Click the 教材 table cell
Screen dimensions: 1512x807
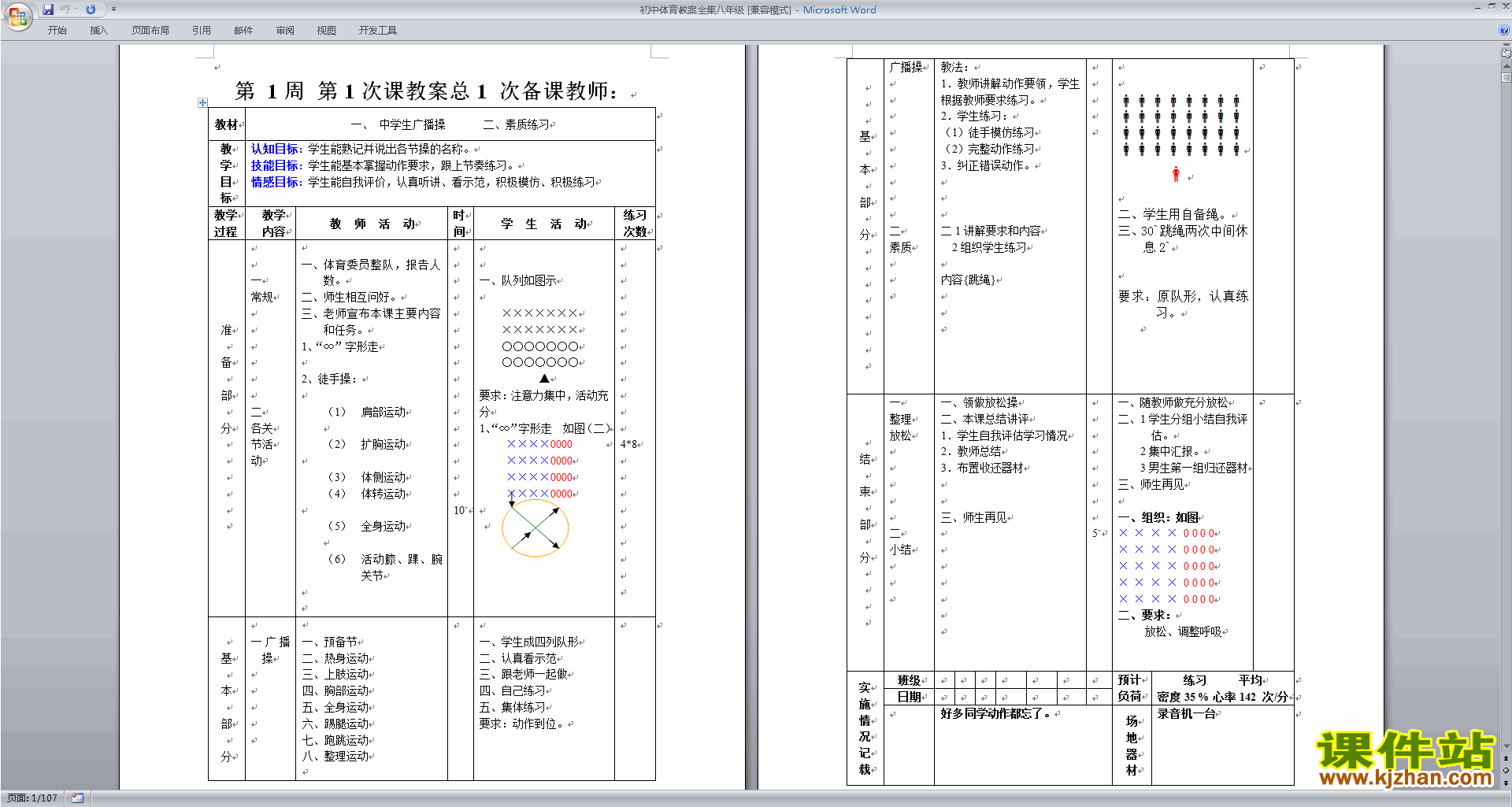coord(227,124)
